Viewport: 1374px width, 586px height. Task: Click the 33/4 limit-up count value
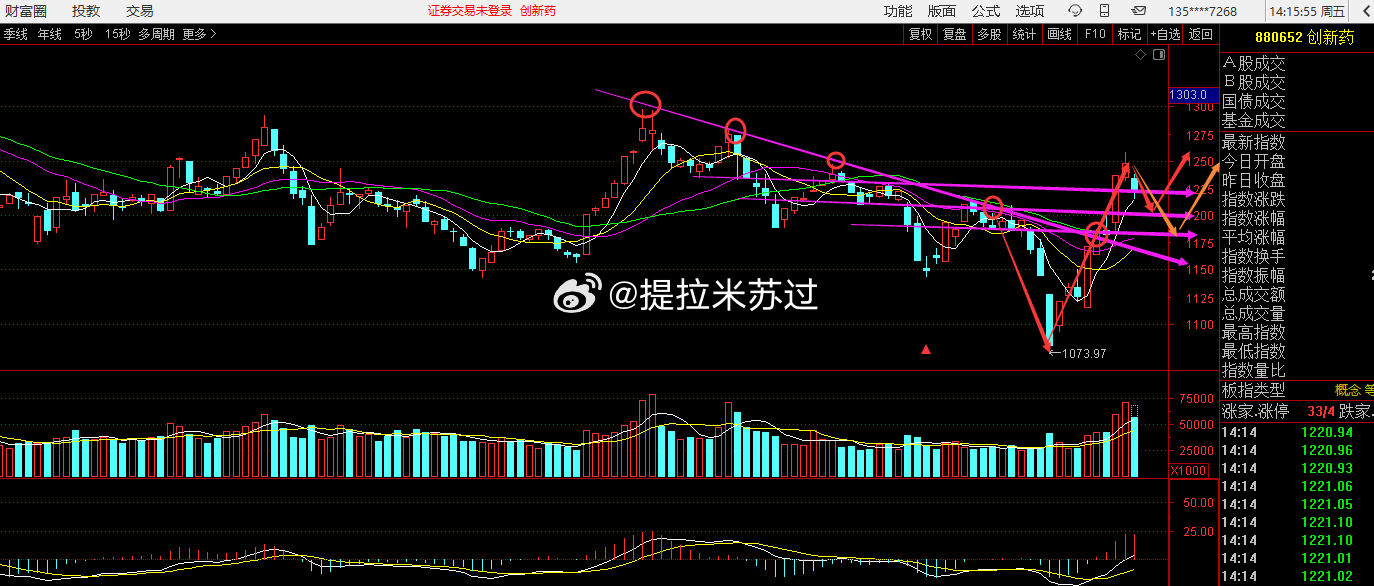(x=1320, y=411)
